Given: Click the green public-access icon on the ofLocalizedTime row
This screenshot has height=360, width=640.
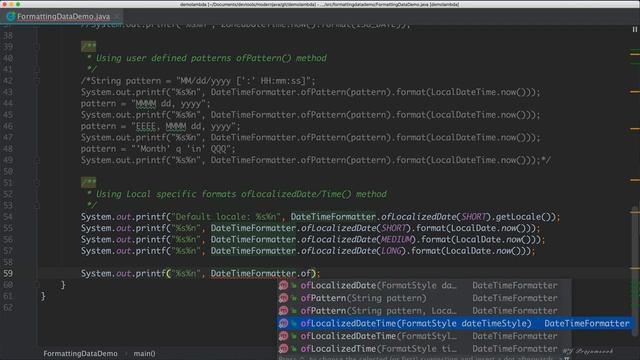Looking at the screenshot, I should pos(294,349).
